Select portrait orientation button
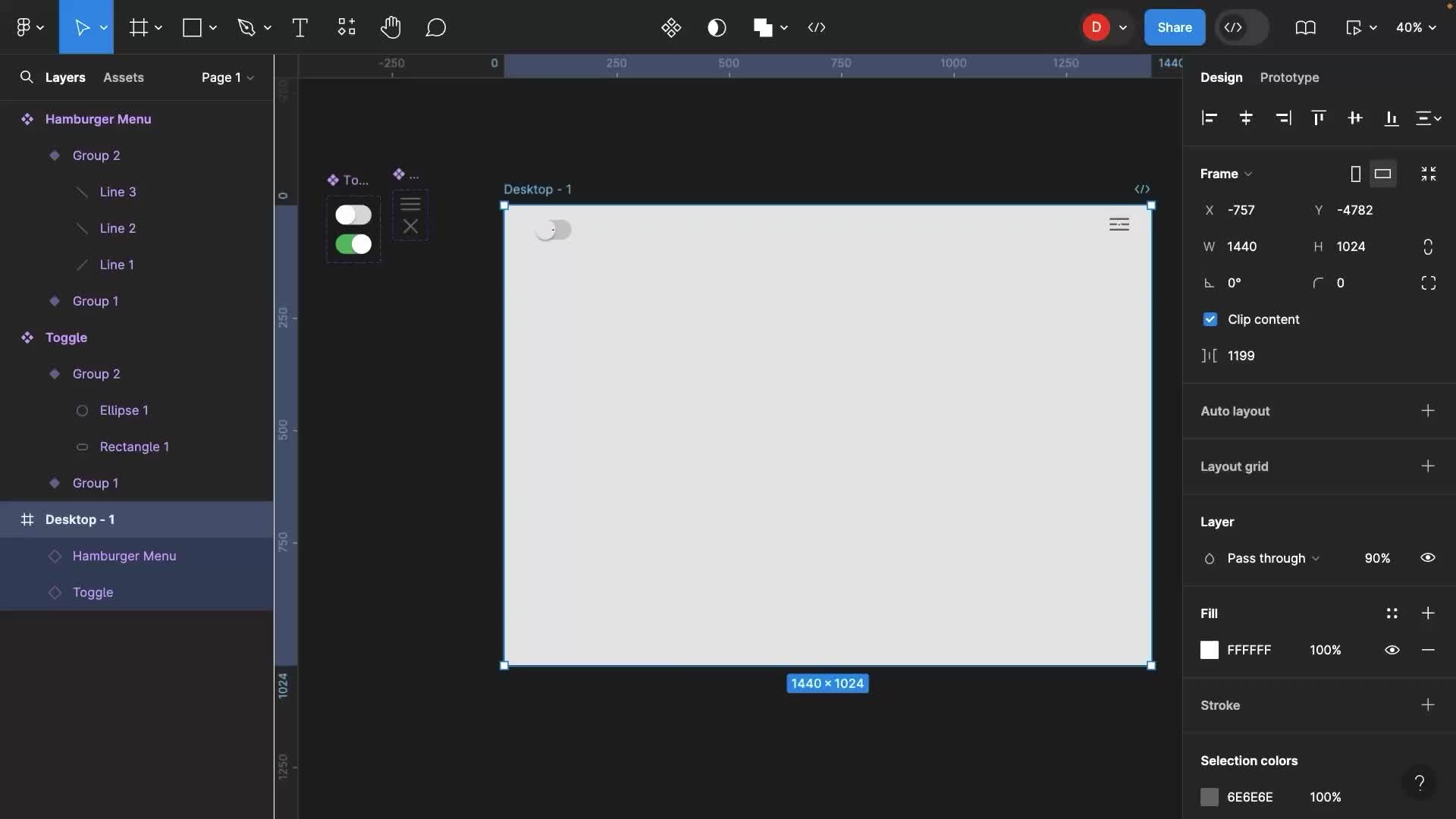Image resolution: width=1456 pixels, height=819 pixels. 1356,174
